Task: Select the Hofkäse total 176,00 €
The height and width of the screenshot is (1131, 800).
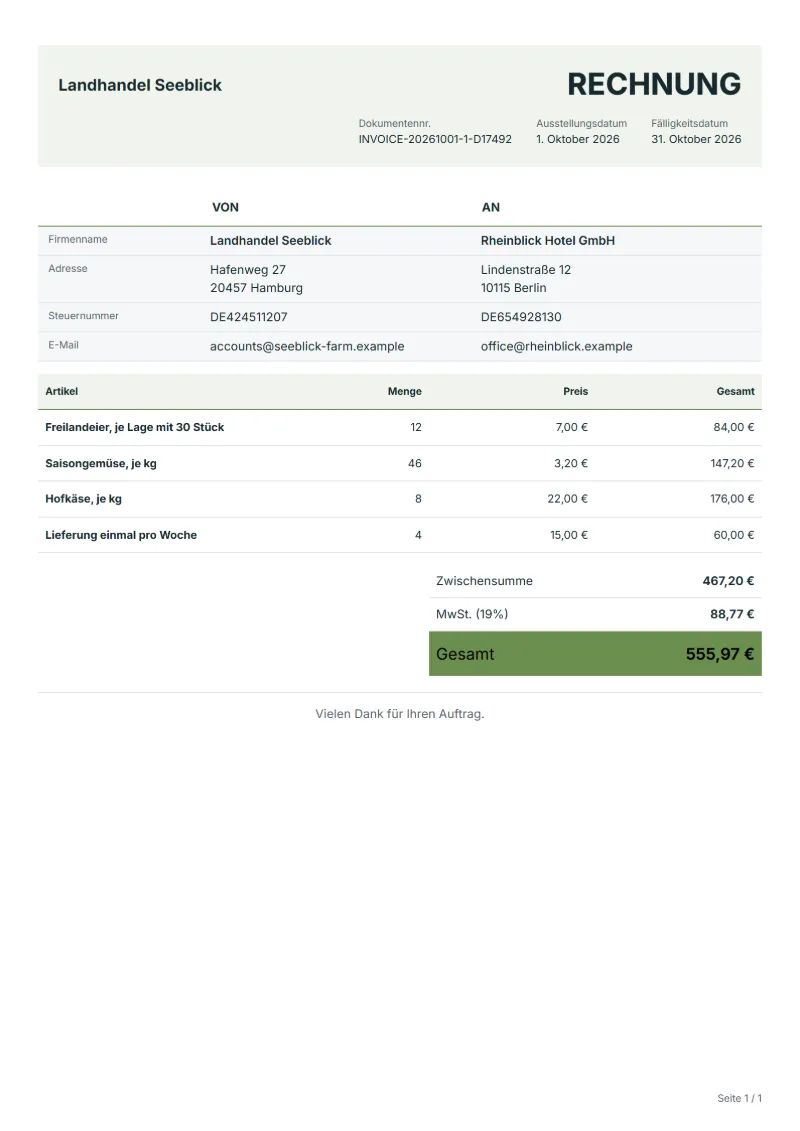Action: coord(732,498)
